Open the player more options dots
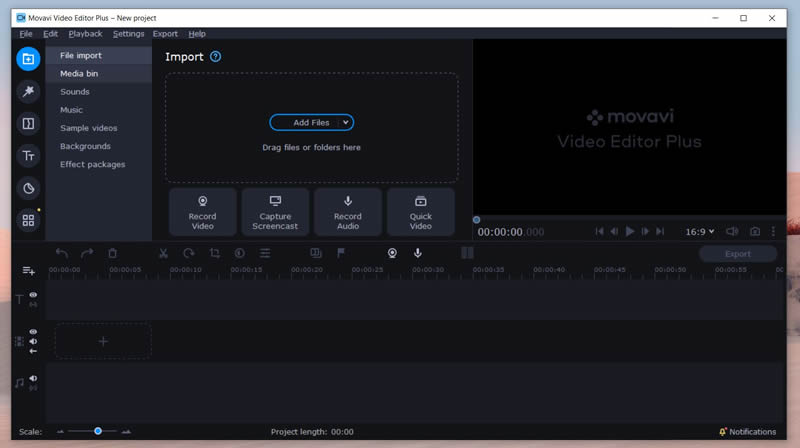This screenshot has width=800, height=448. [x=773, y=232]
